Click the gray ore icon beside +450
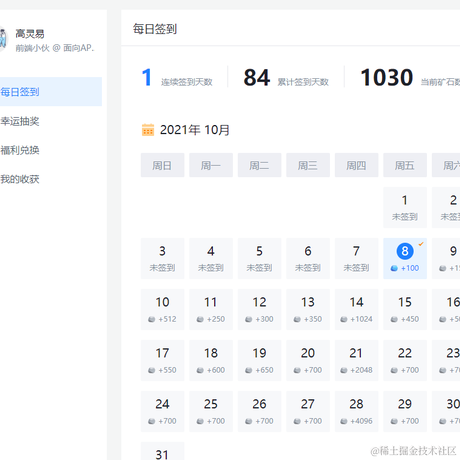Image resolution: width=460 pixels, height=460 pixels. tap(394, 319)
